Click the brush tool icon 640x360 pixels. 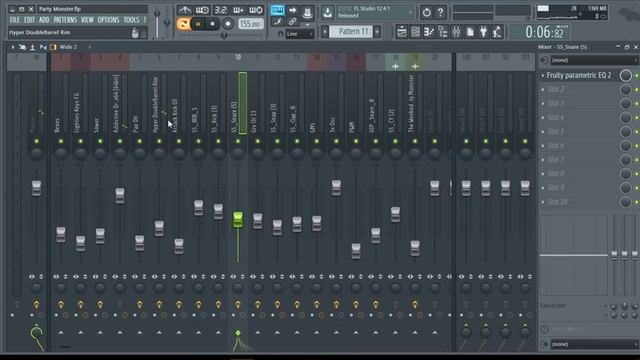[x=278, y=22]
